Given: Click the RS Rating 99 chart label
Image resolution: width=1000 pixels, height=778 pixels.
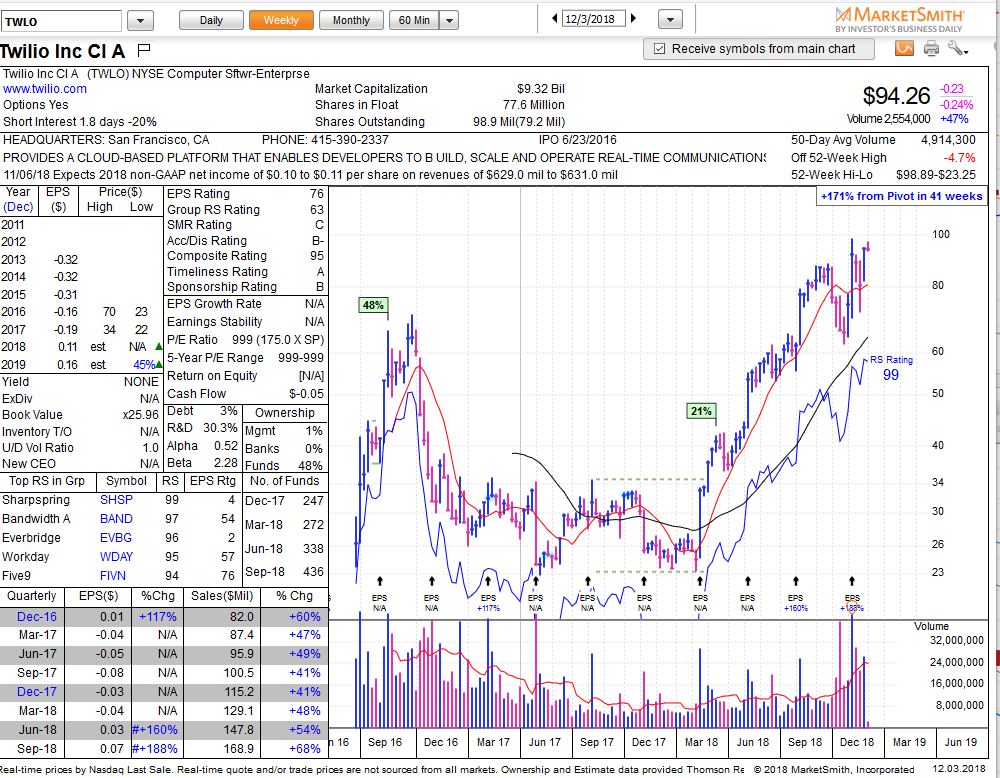Looking at the screenshot, I should click(x=891, y=369).
